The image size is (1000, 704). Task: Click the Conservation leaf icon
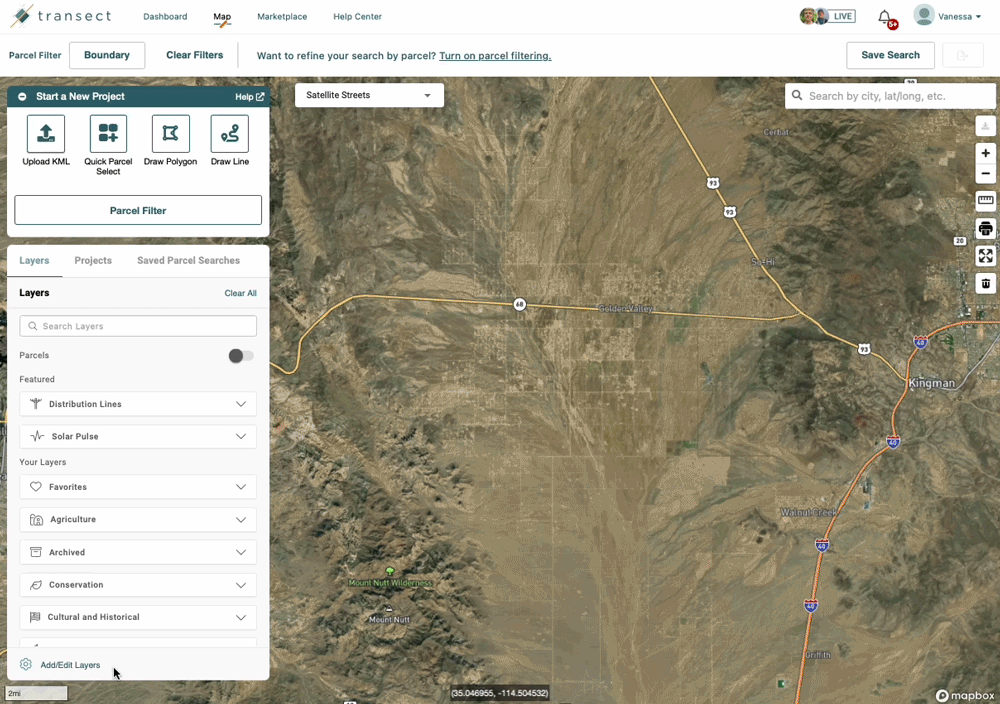point(36,585)
